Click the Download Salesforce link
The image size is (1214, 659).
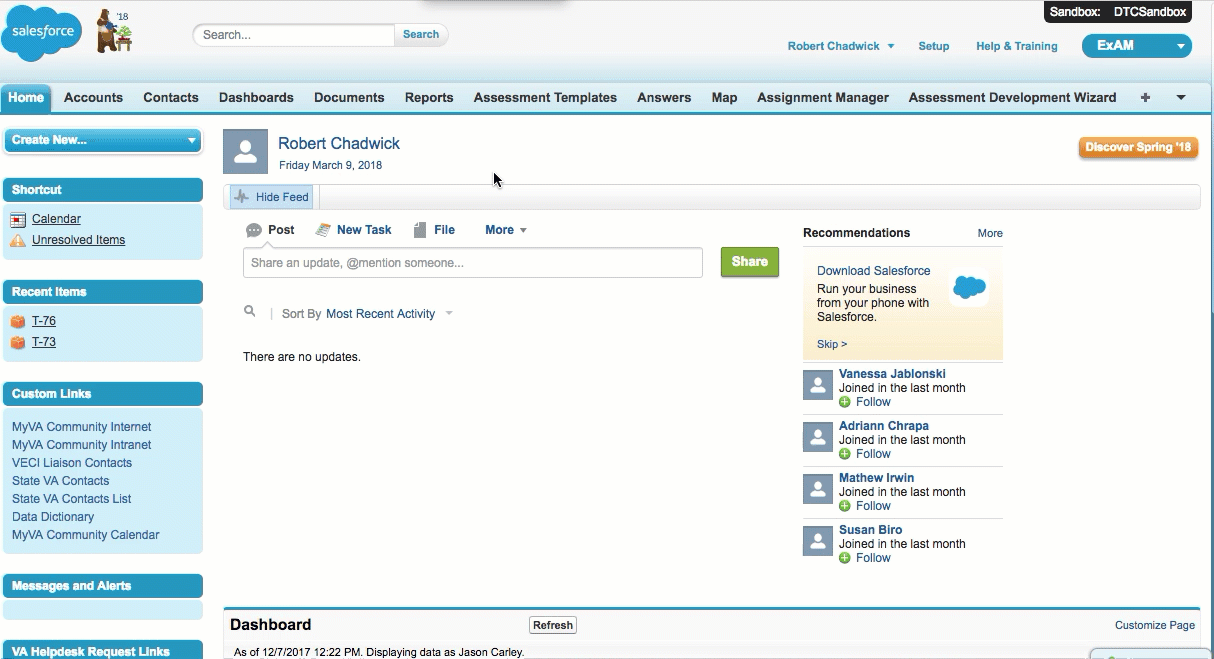[x=874, y=271]
